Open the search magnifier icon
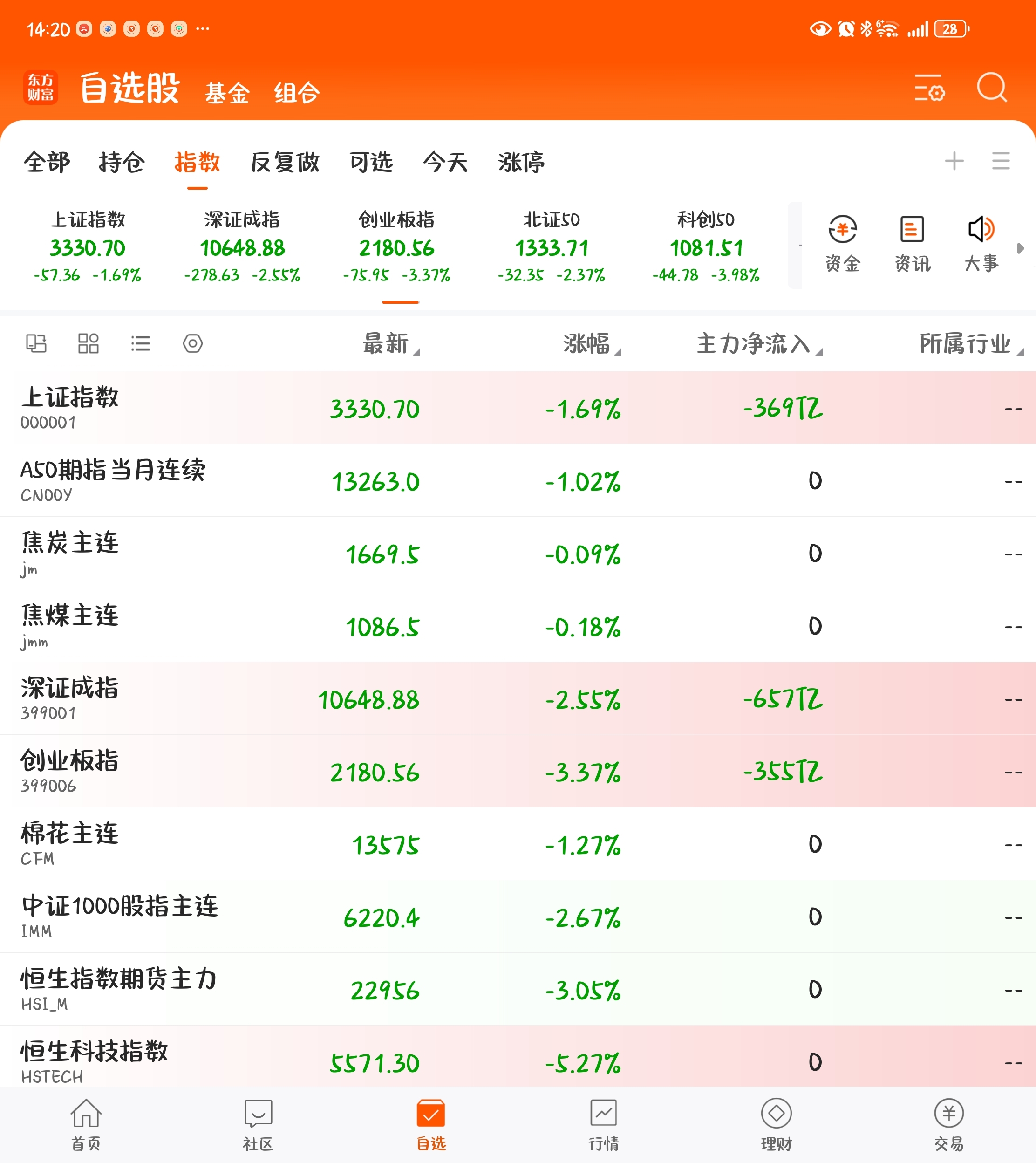Image resolution: width=1036 pixels, height=1163 pixels. tap(992, 88)
